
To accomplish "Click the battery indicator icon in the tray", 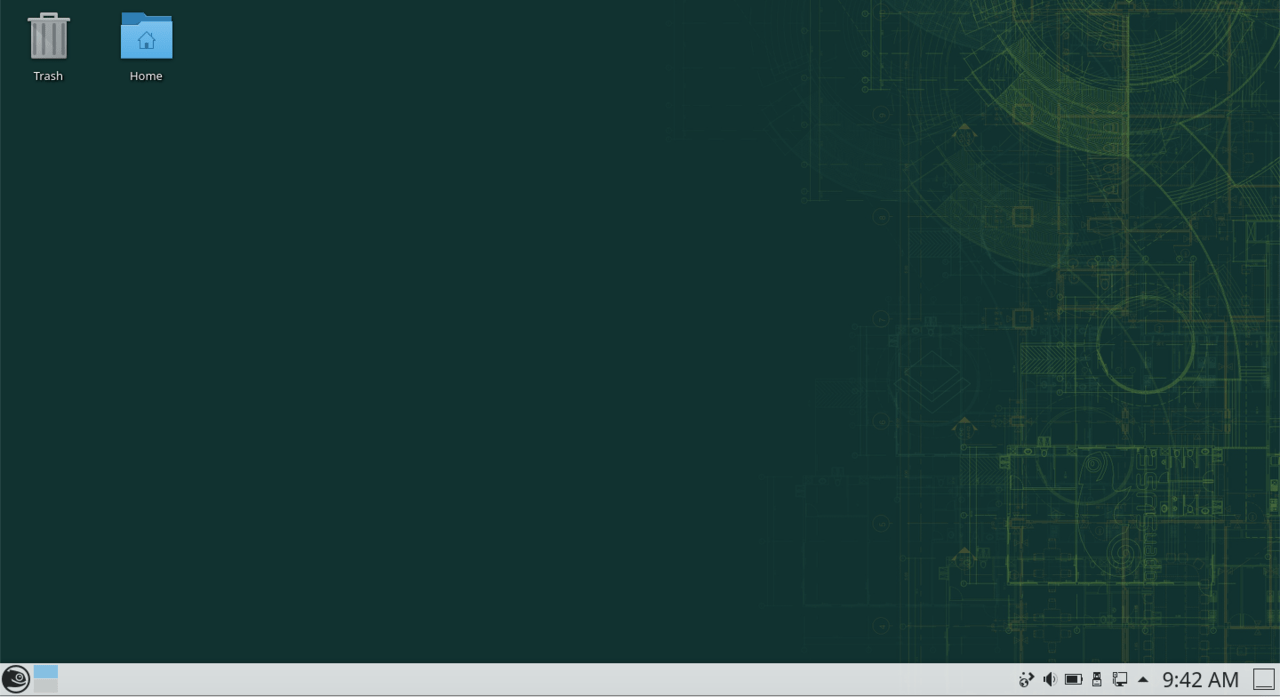I will click(x=1073, y=679).
